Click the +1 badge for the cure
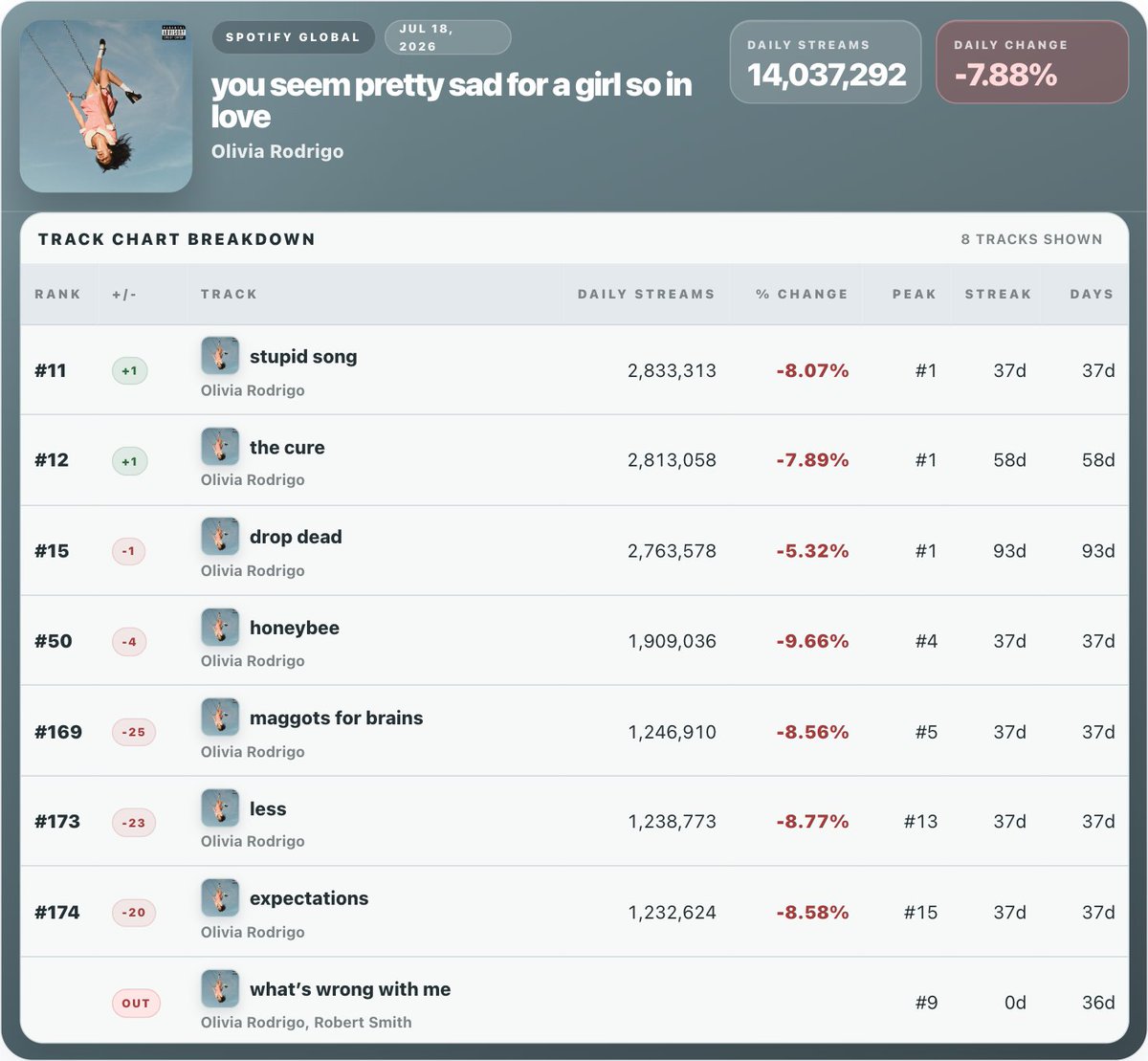 [x=129, y=461]
